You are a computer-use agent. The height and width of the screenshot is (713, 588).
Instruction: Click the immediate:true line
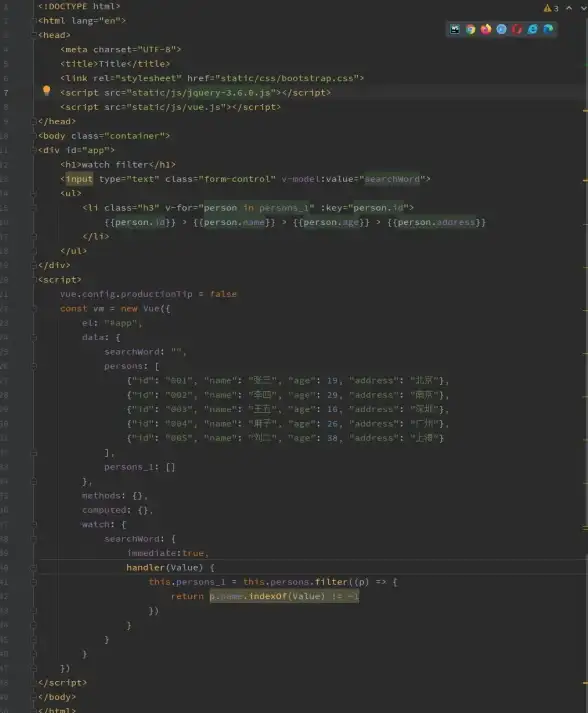167,553
